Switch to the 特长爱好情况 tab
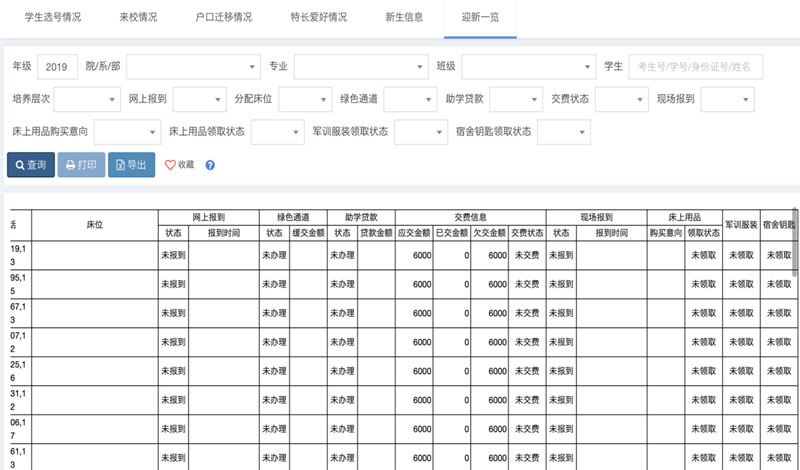The width and height of the screenshot is (800, 470). (319, 18)
